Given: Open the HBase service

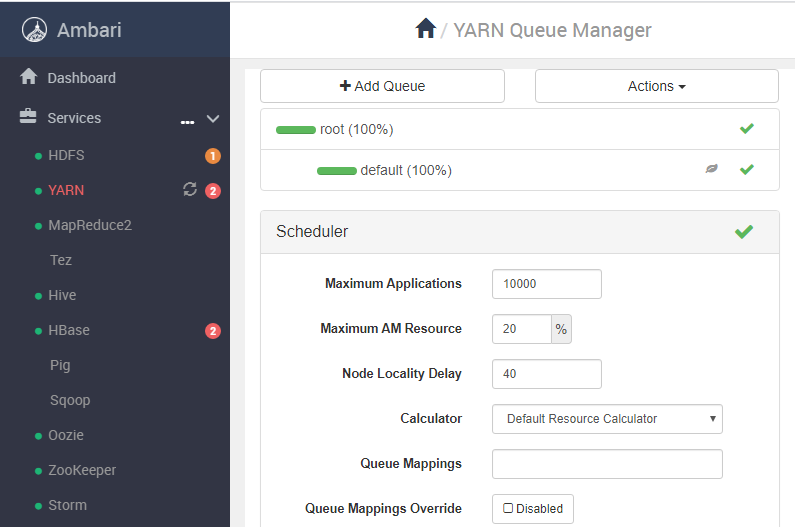Looking at the screenshot, I should pos(69,330).
